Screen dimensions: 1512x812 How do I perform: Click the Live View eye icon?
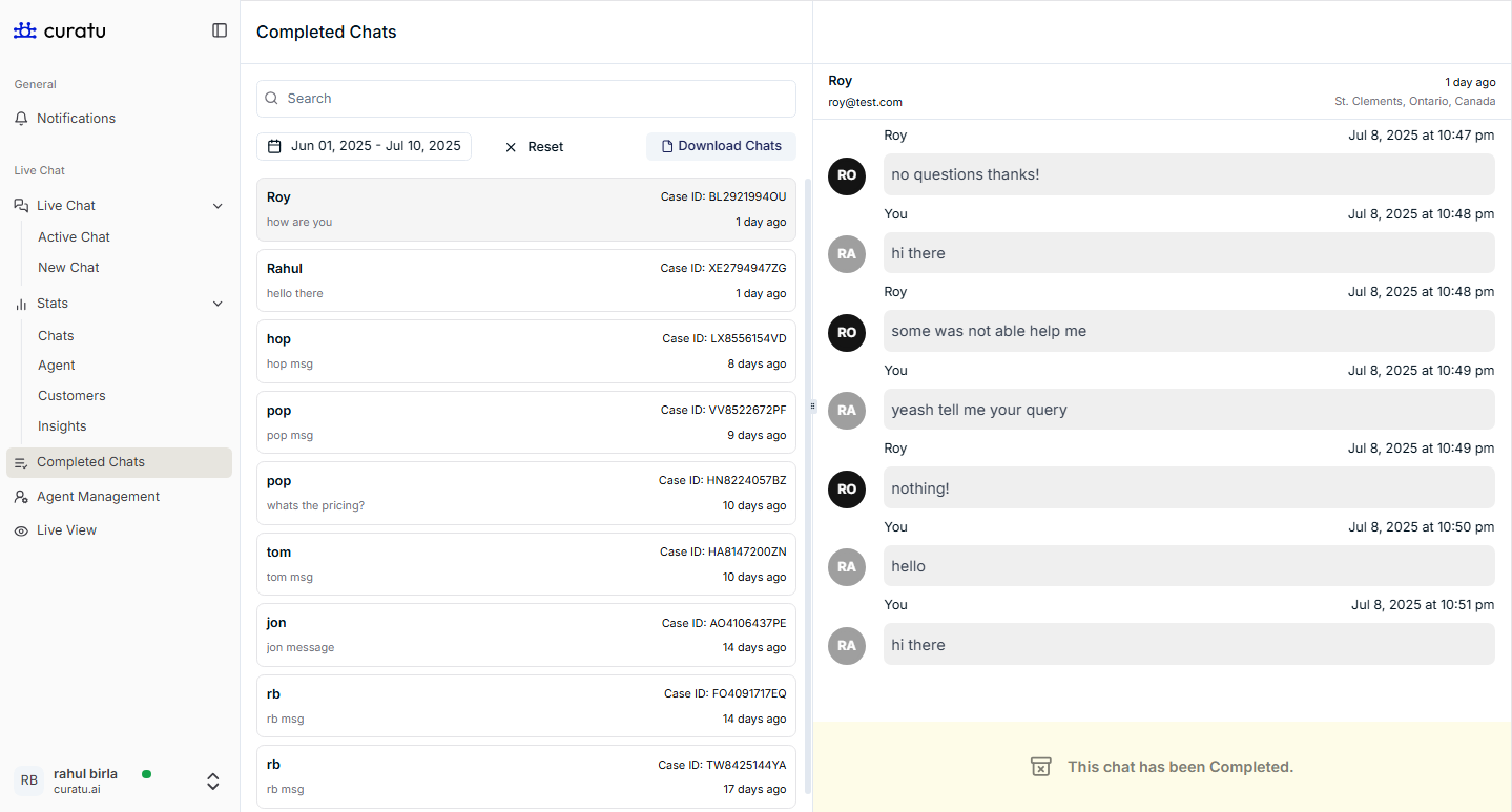(21, 531)
